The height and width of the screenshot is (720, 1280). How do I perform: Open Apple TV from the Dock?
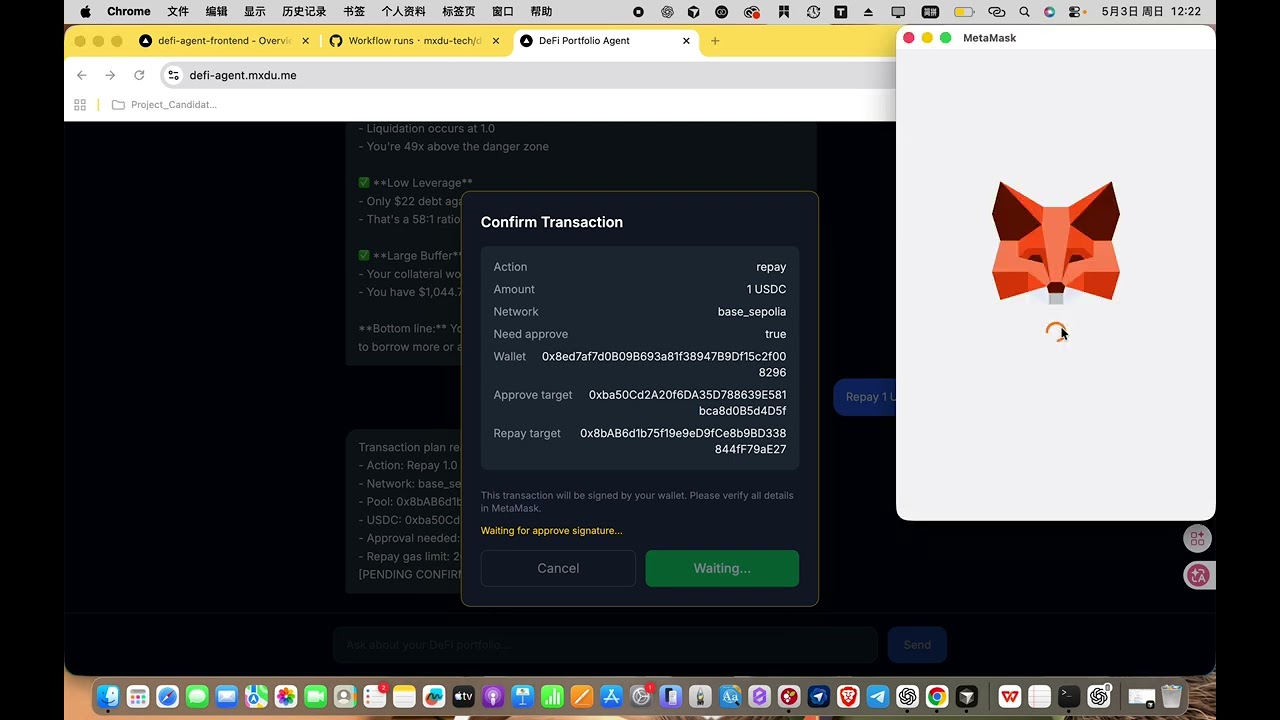tap(463, 697)
